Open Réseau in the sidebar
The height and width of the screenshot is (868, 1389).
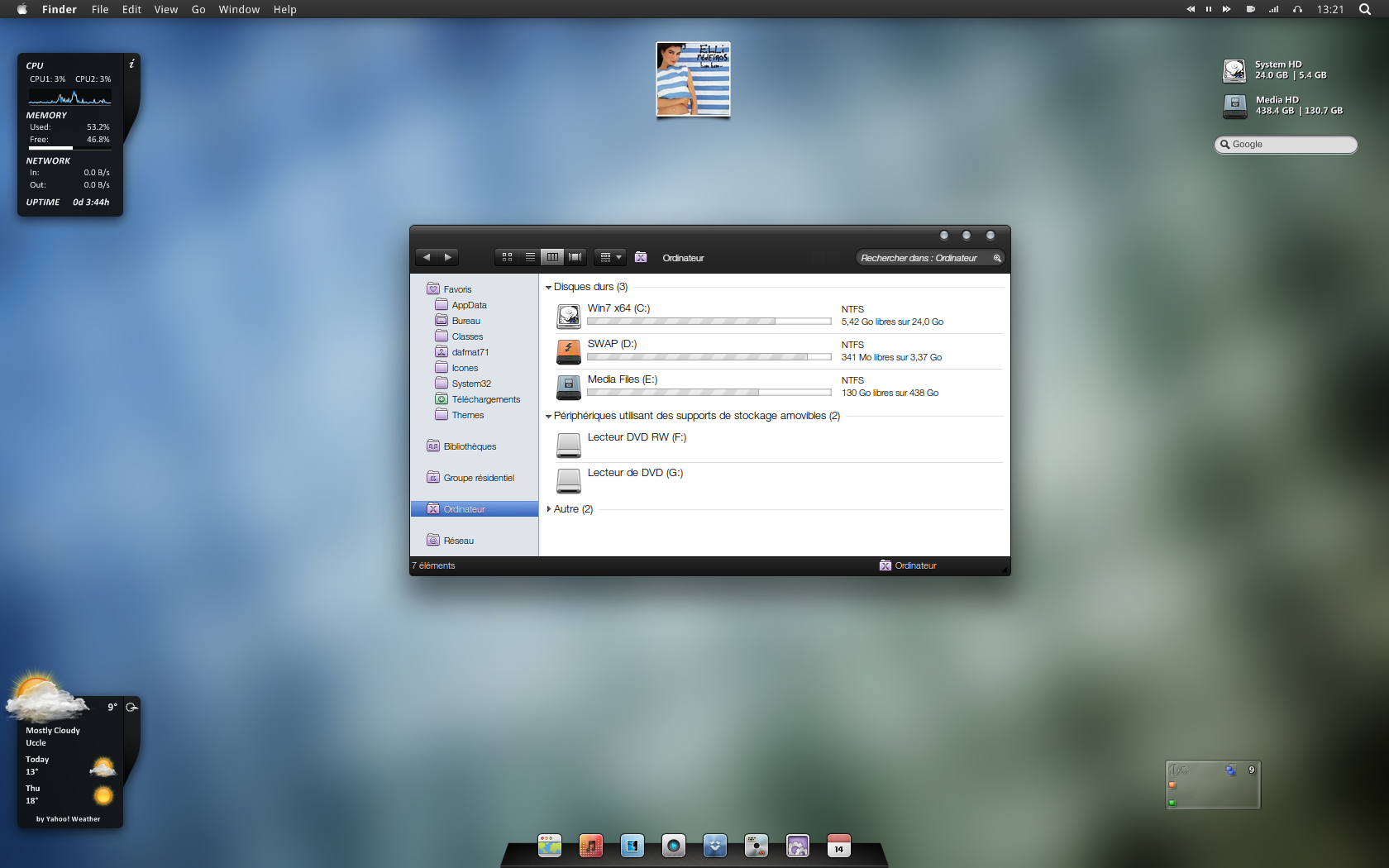tap(450, 541)
